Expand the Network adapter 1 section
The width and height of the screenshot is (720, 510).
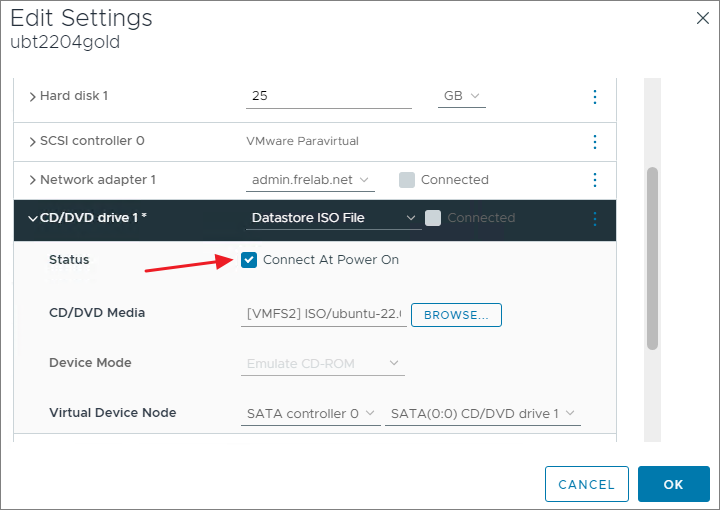coord(32,180)
